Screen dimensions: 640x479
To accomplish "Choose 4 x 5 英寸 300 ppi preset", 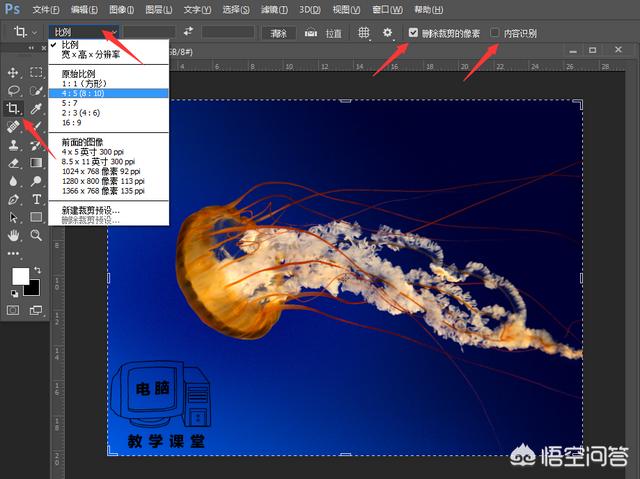I will (x=109, y=152).
